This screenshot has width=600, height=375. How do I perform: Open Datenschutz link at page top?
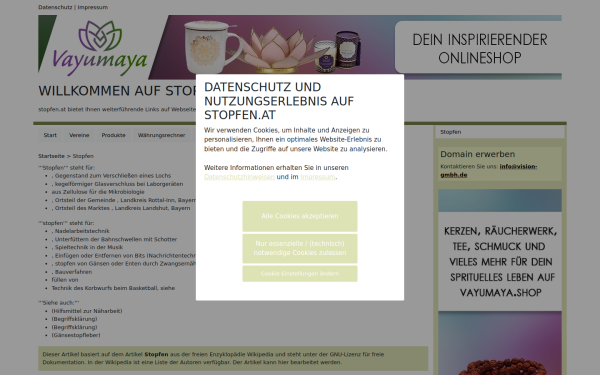pyautogui.click(x=55, y=7)
